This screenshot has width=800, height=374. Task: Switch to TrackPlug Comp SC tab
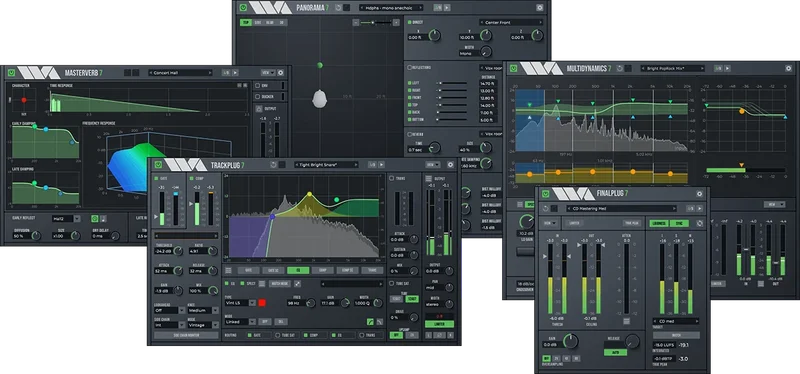pyautogui.click(x=347, y=270)
